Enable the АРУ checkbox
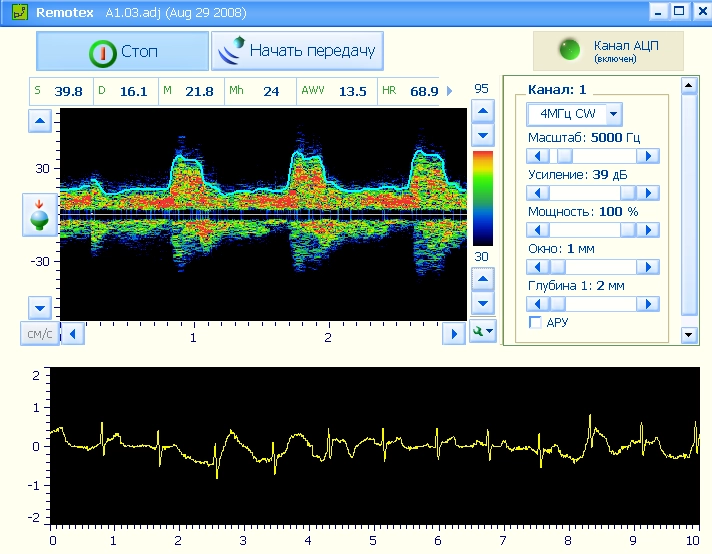Screen dimensions: 712x554 pos(535,322)
